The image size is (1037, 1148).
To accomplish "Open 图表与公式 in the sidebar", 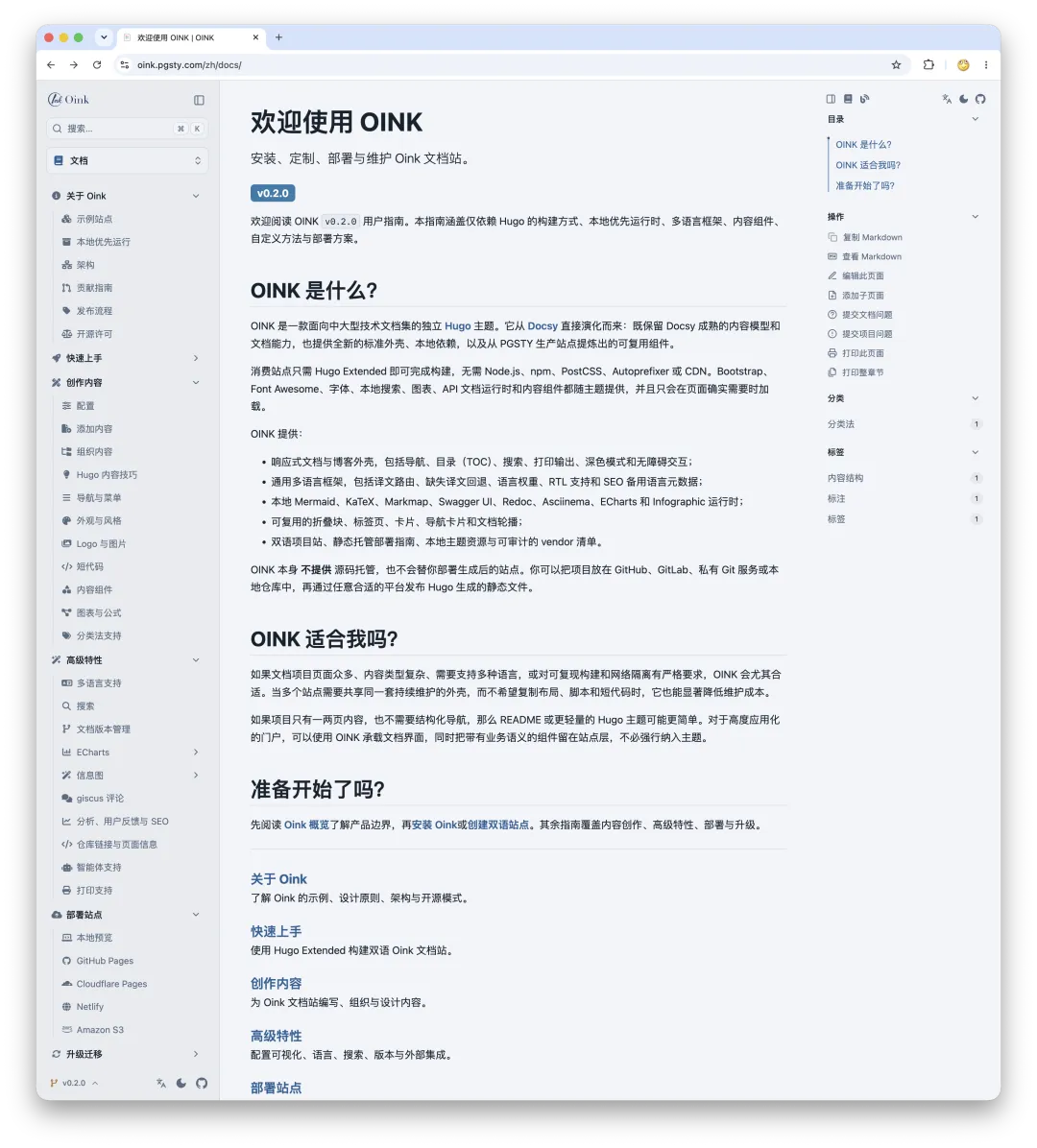I will pos(99,612).
